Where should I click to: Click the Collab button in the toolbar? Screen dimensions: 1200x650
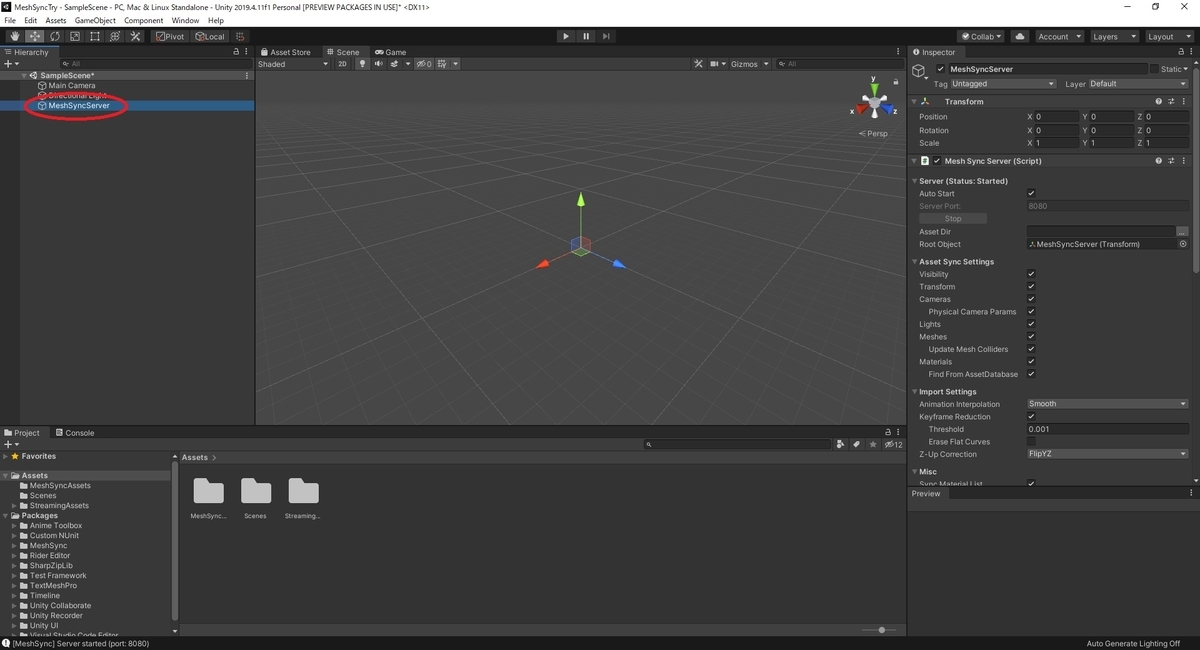tap(979, 36)
